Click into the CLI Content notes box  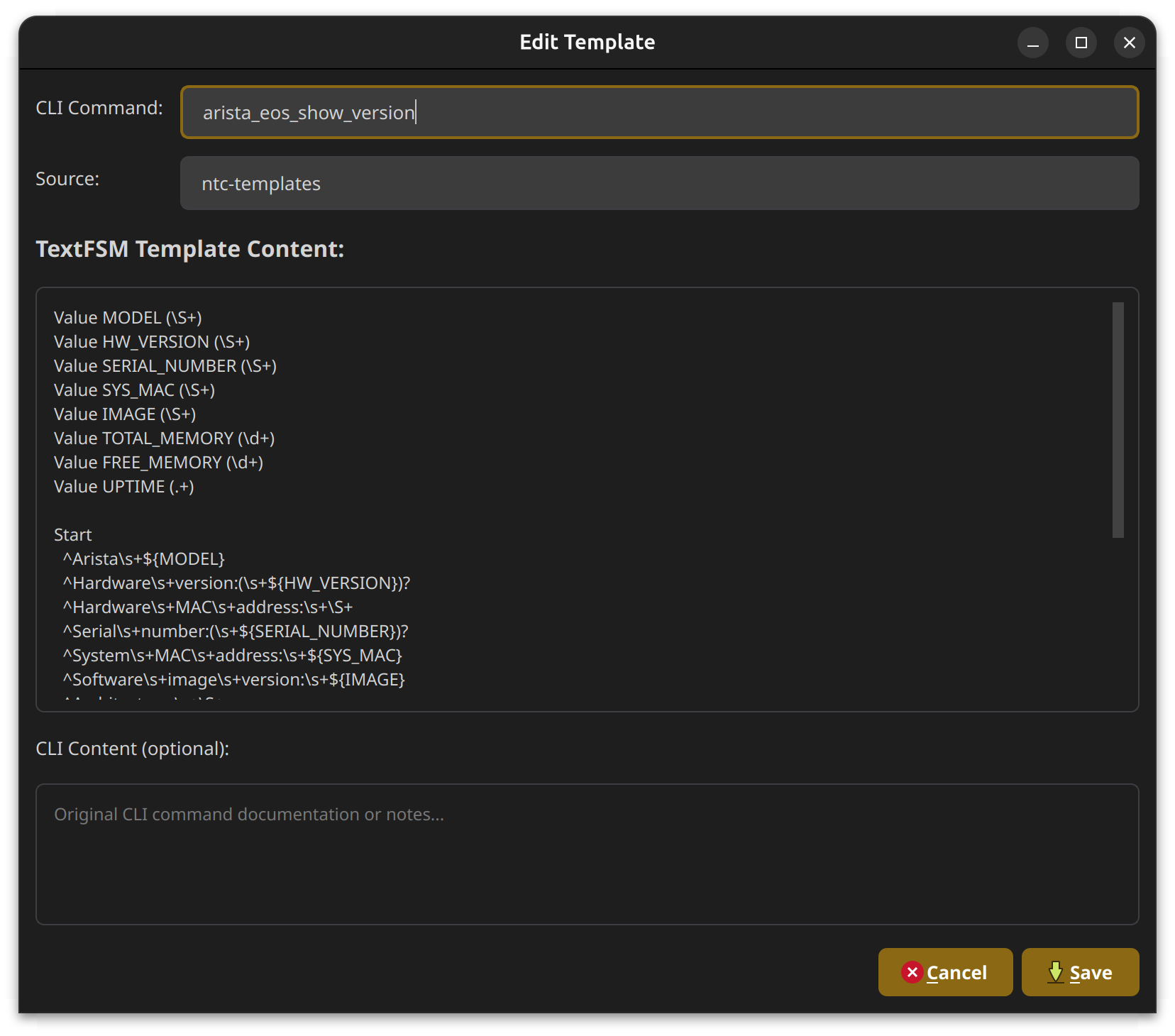pos(587,854)
